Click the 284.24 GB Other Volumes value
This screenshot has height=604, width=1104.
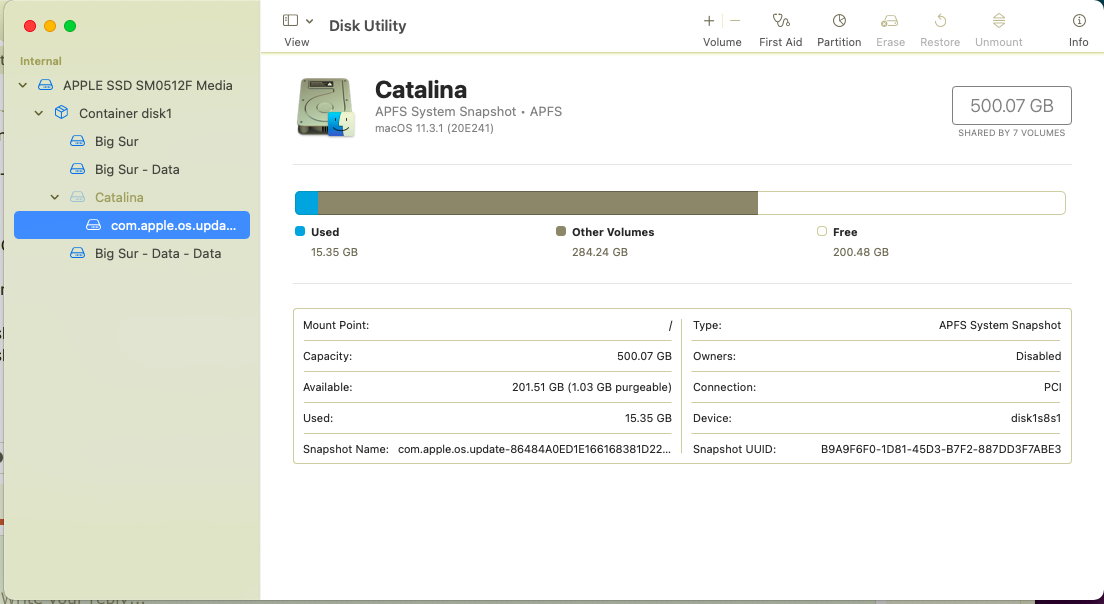[x=600, y=252]
